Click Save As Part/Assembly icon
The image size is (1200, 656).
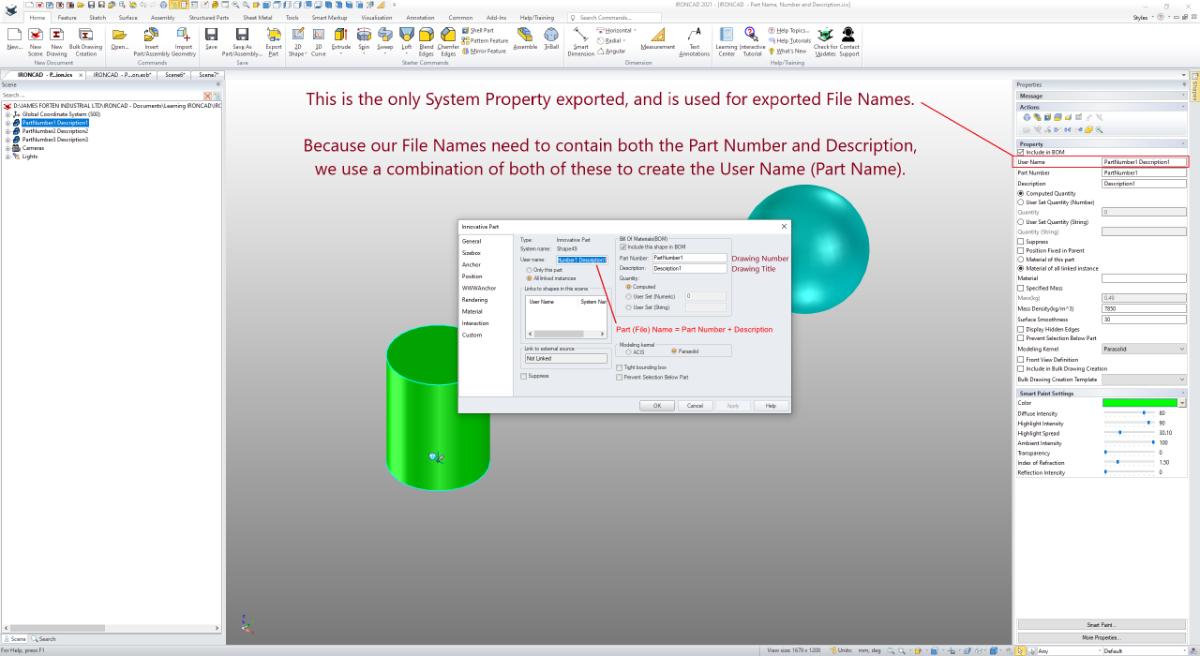point(241,34)
